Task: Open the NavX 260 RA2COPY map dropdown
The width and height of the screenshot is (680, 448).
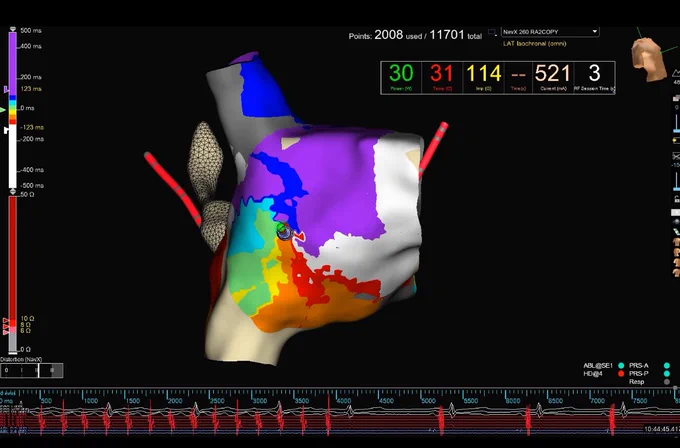Action: [550, 32]
